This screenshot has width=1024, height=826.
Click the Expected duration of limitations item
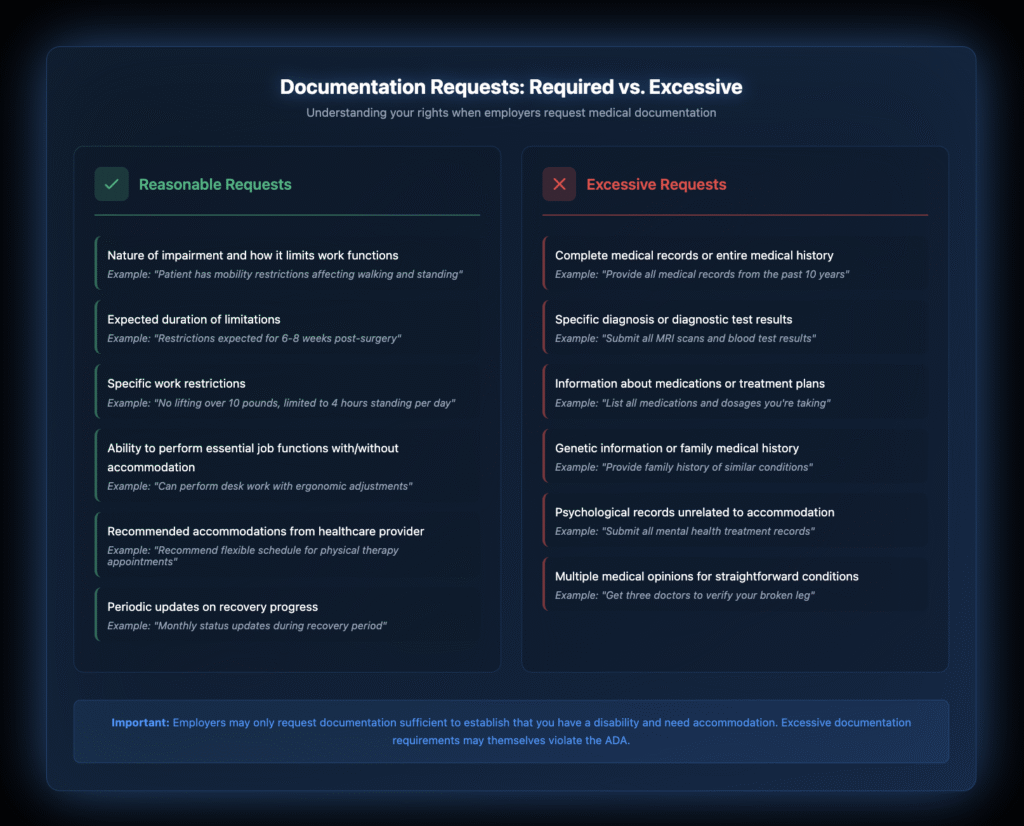(194, 320)
